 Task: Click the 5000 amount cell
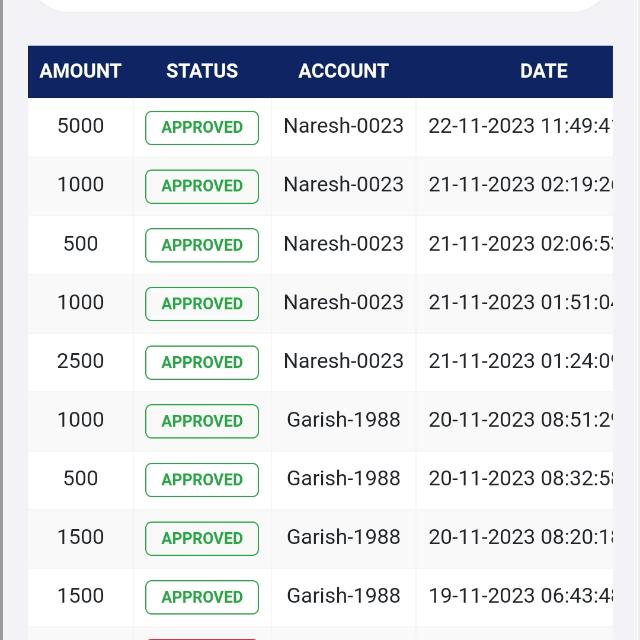[80, 126]
